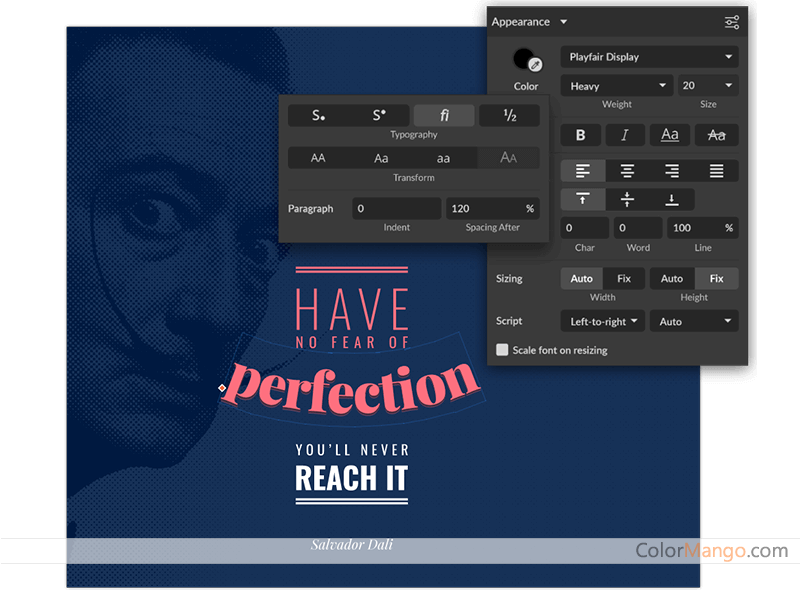Toggle the fi ligatures option
800x604 pixels.
click(445, 115)
